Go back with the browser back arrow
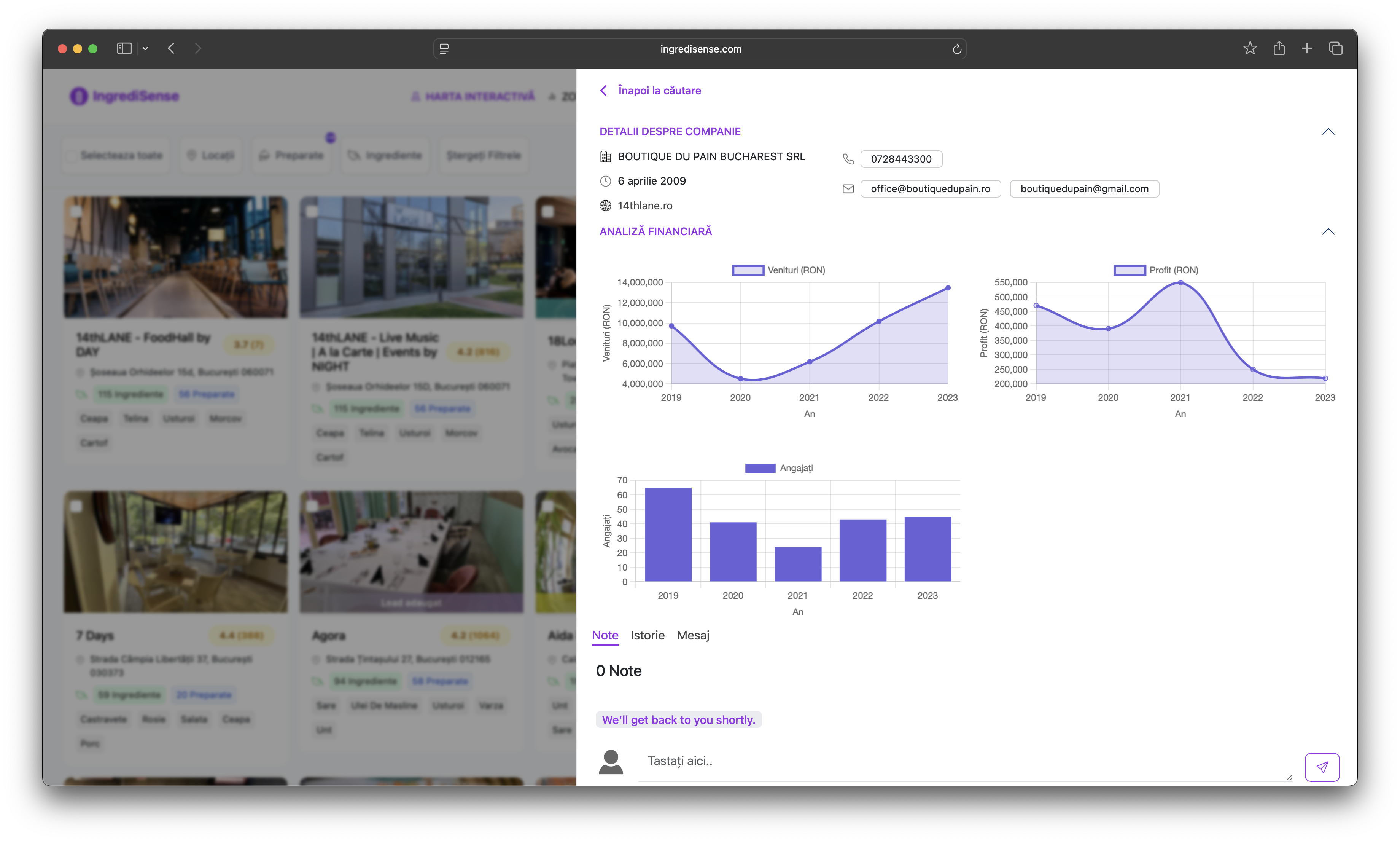 click(x=171, y=49)
